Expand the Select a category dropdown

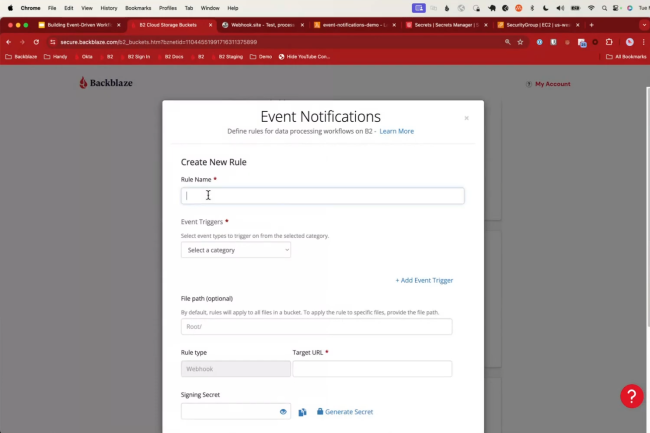pyautogui.click(x=236, y=250)
